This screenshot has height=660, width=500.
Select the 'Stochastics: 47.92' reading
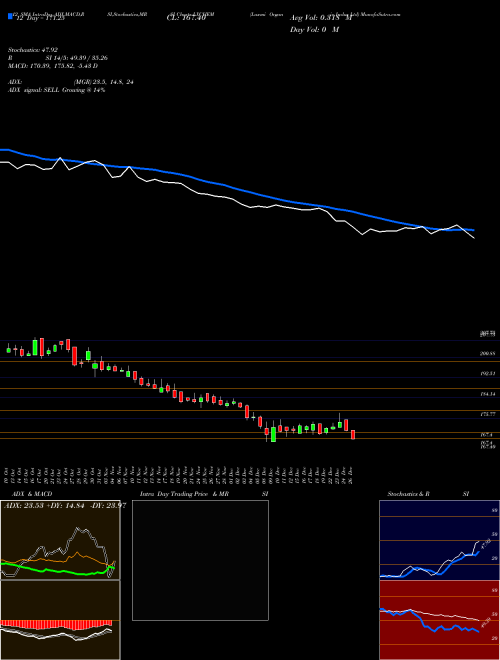click(33, 50)
